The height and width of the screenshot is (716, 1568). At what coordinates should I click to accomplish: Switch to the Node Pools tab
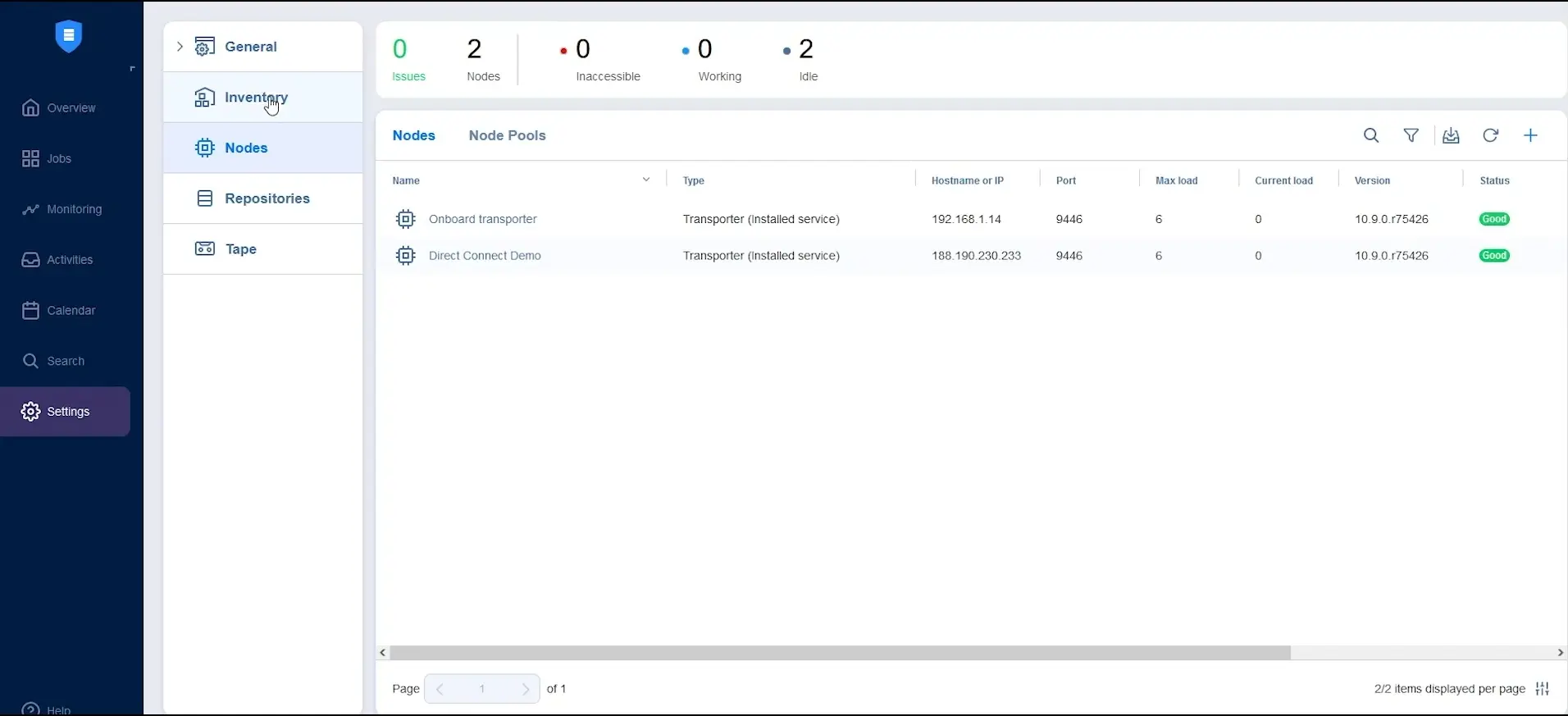pyautogui.click(x=507, y=136)
